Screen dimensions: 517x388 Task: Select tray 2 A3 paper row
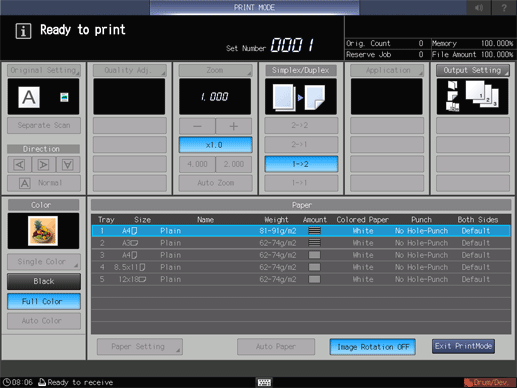coord(301,243)
